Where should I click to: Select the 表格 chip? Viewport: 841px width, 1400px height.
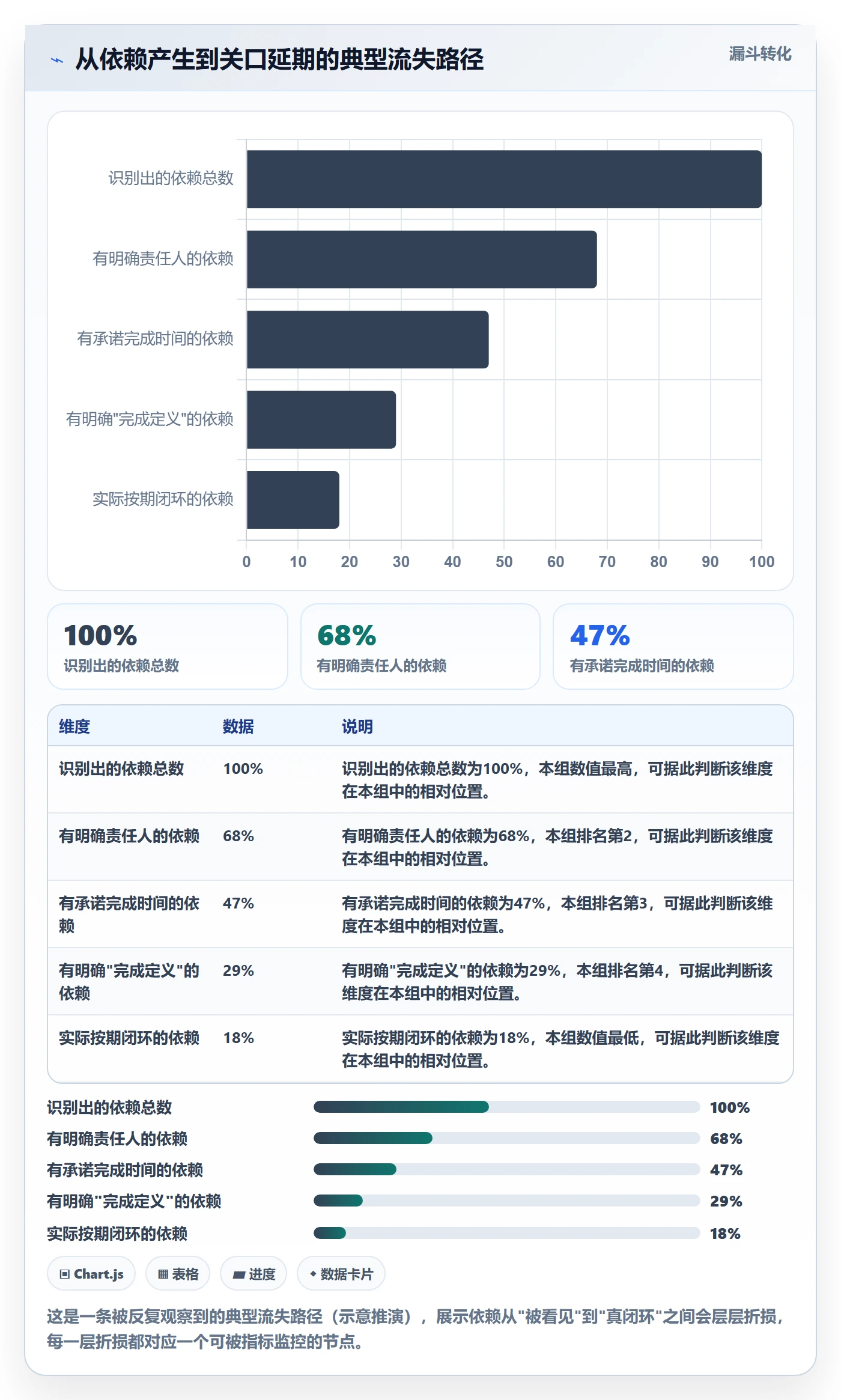click(178, 1273)
